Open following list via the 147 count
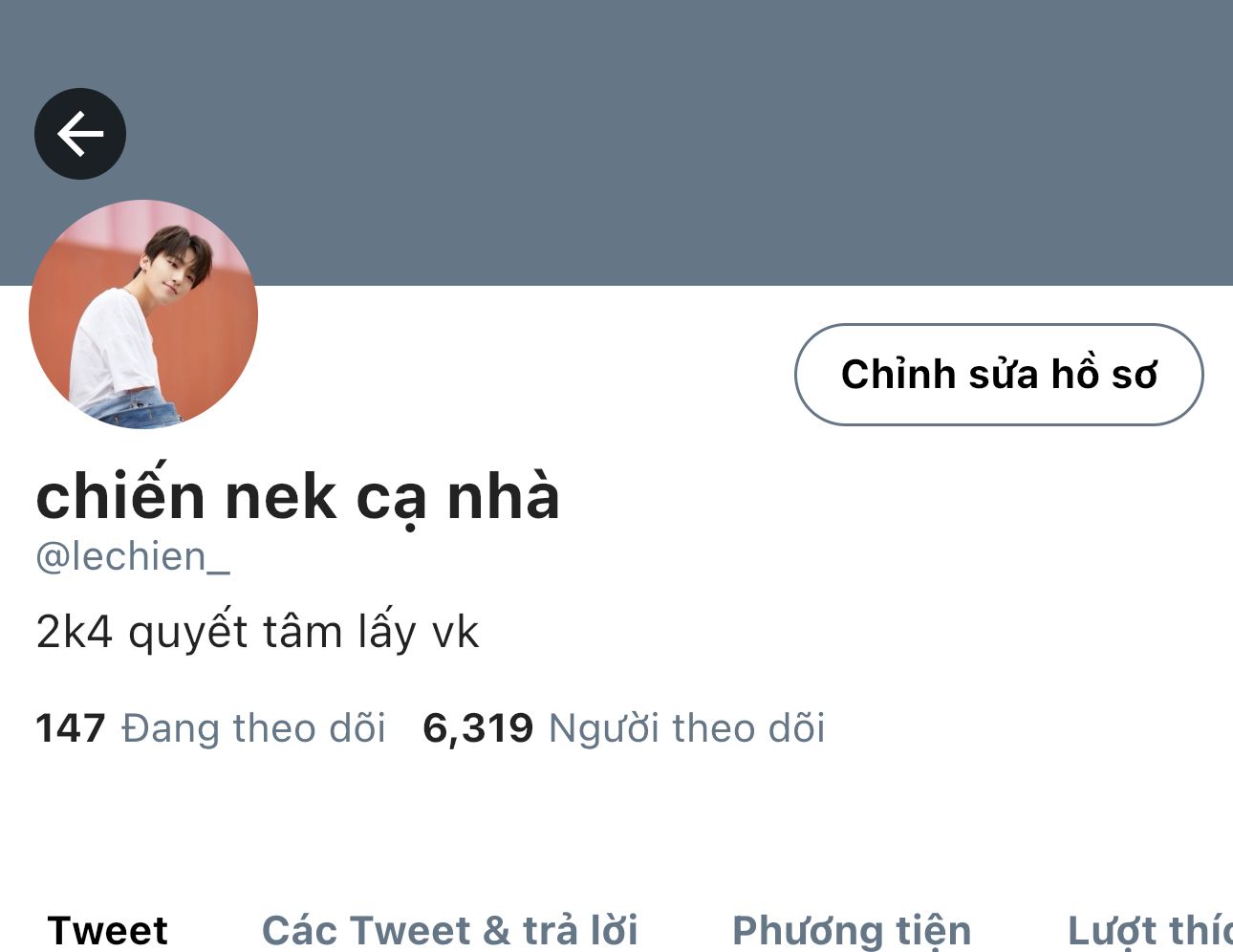This screenshot has width=1233, height=952. click(x=70, y=728)
